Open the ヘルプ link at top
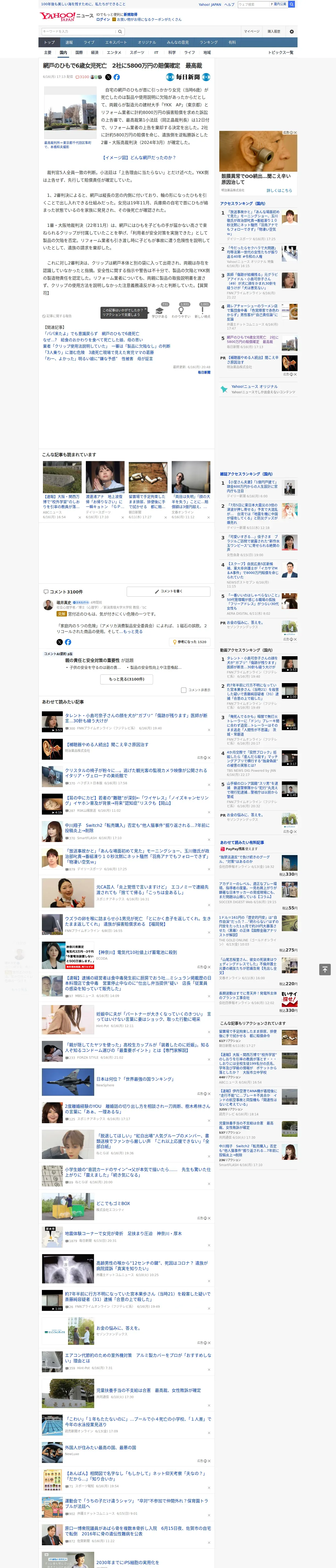 pos(229,4)
